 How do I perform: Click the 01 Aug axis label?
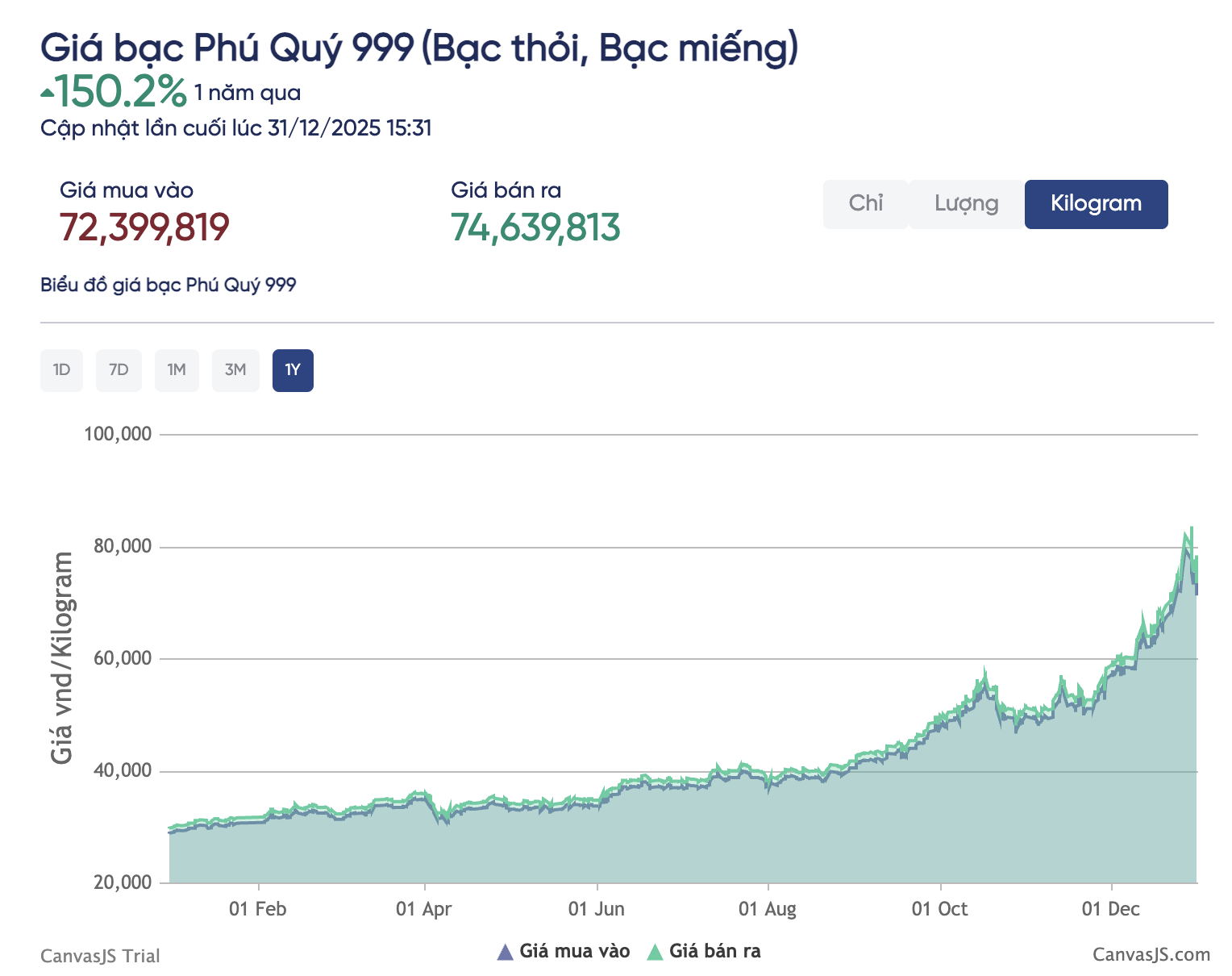pyautogui.click(x=768, y=909)
